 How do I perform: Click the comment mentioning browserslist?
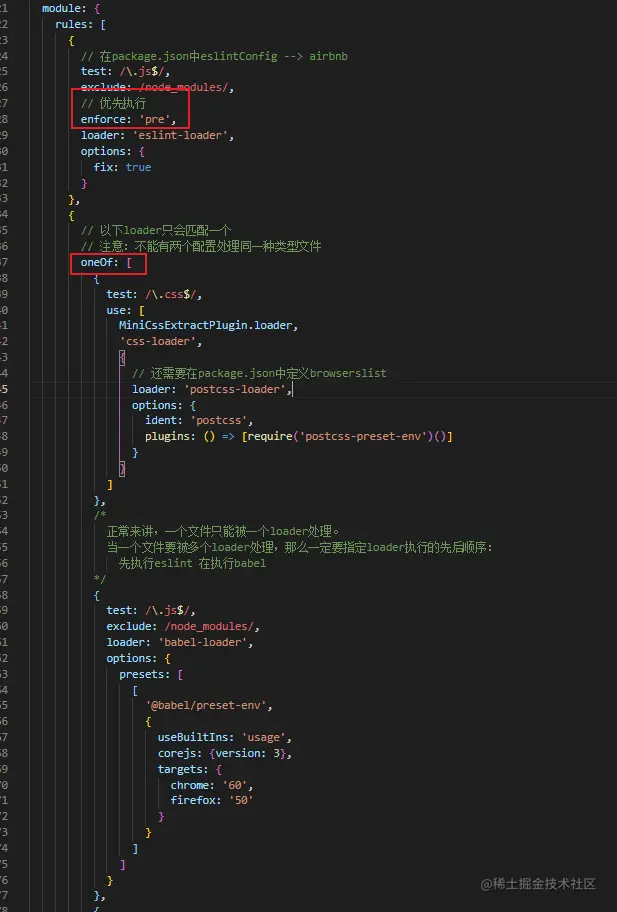pos(259,373)
